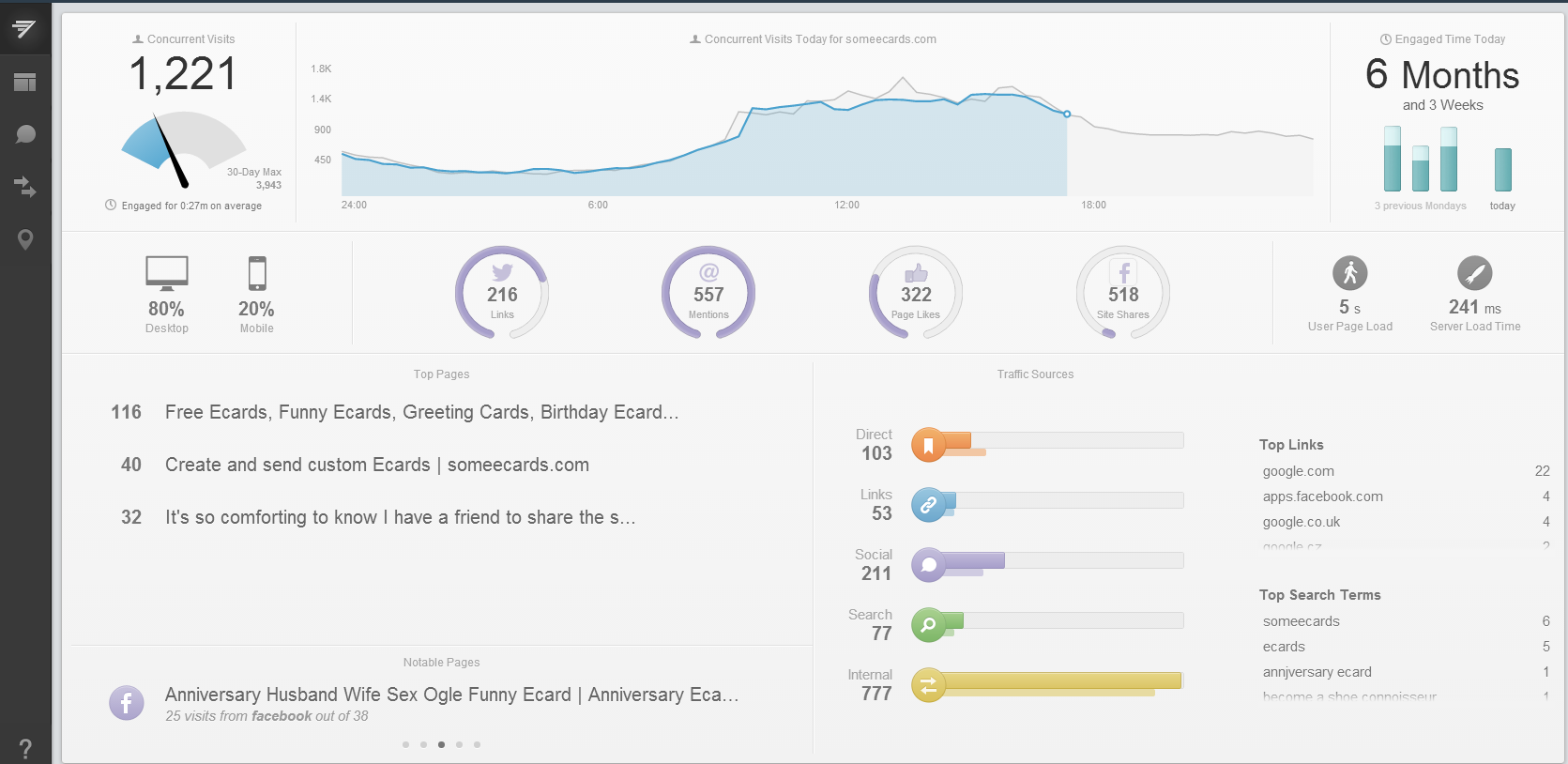Click the Facebook Site Shares gauge
This screenshot has width=1568, height=764.
tap(1122, 293)
